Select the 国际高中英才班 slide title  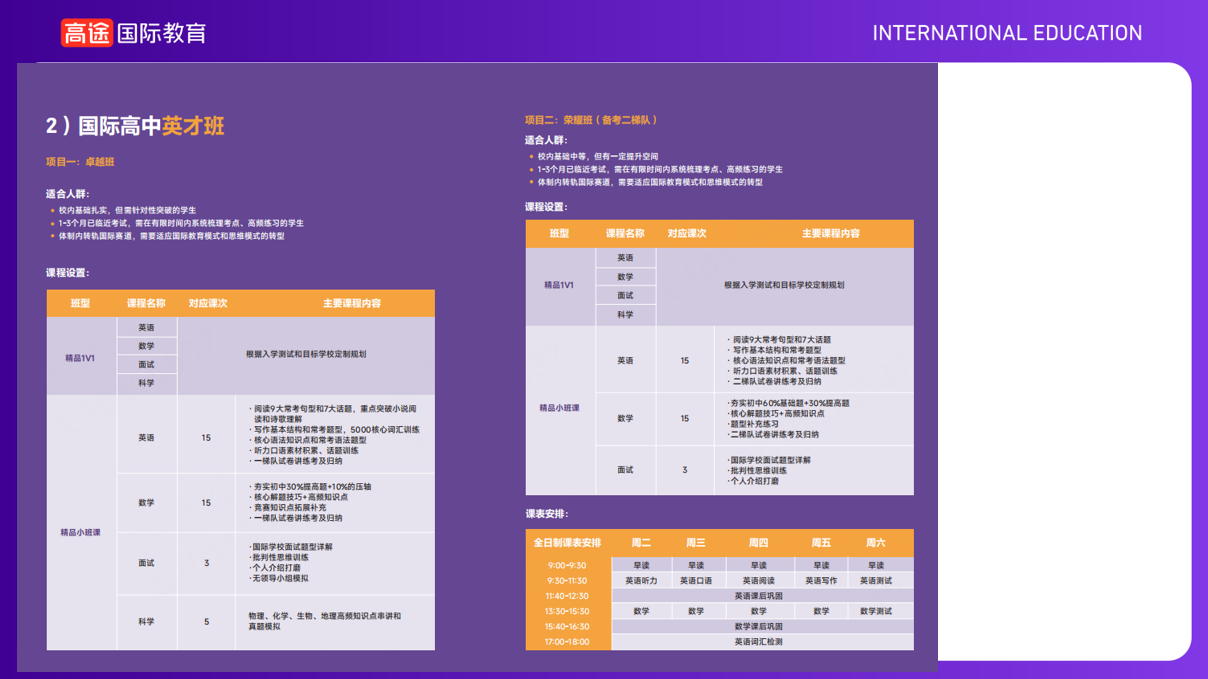[135, 126]
